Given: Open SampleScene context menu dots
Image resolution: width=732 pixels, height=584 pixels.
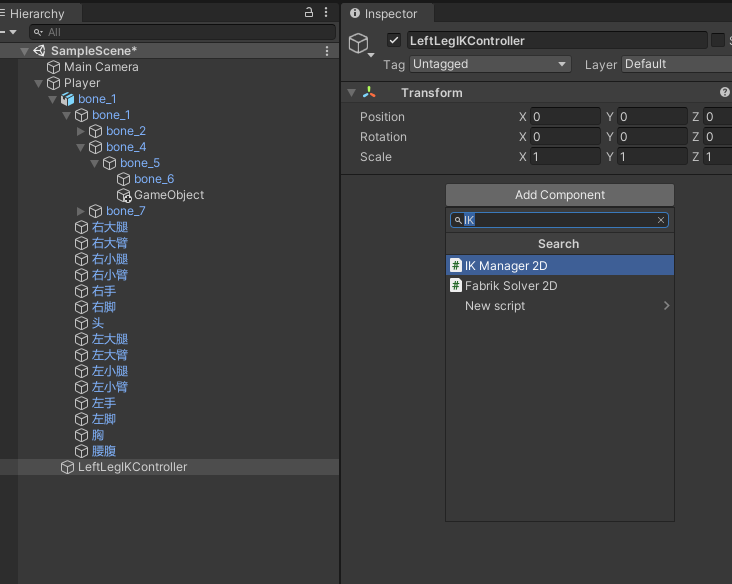Looking at the screenshot, I should click(327, 51).
